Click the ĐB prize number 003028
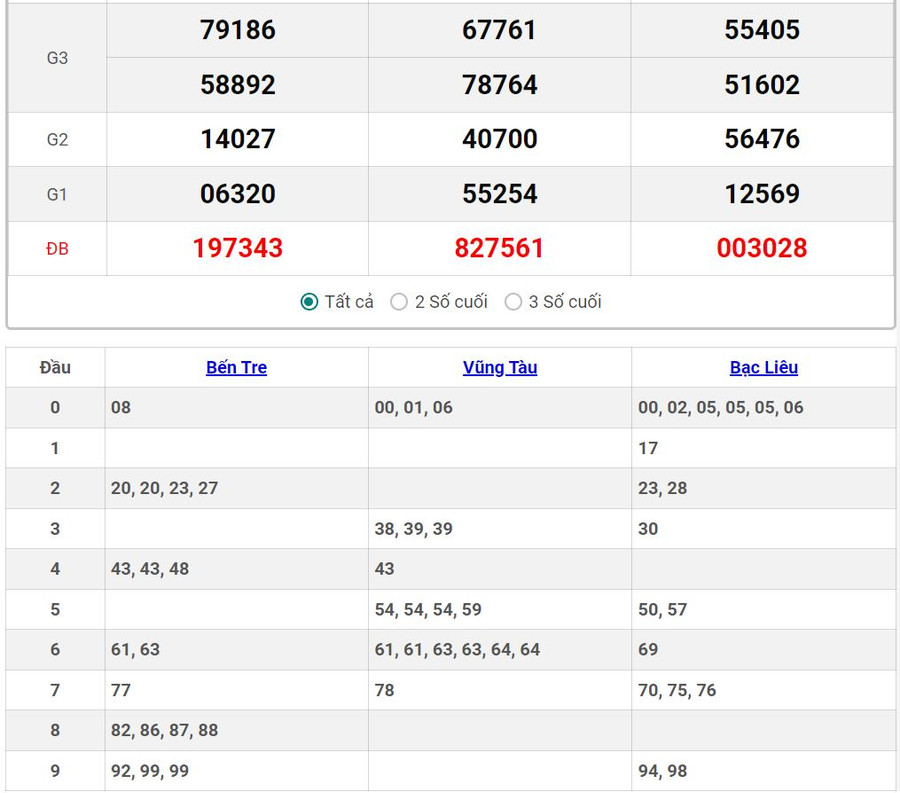Viewport: 900px width, 793px height. pos(762,248)
